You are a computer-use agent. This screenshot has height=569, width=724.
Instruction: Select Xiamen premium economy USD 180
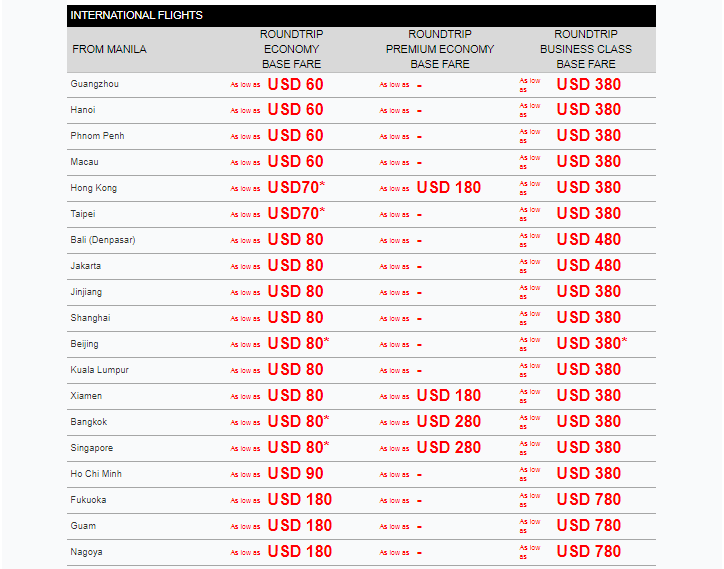(x=448, y=396)
